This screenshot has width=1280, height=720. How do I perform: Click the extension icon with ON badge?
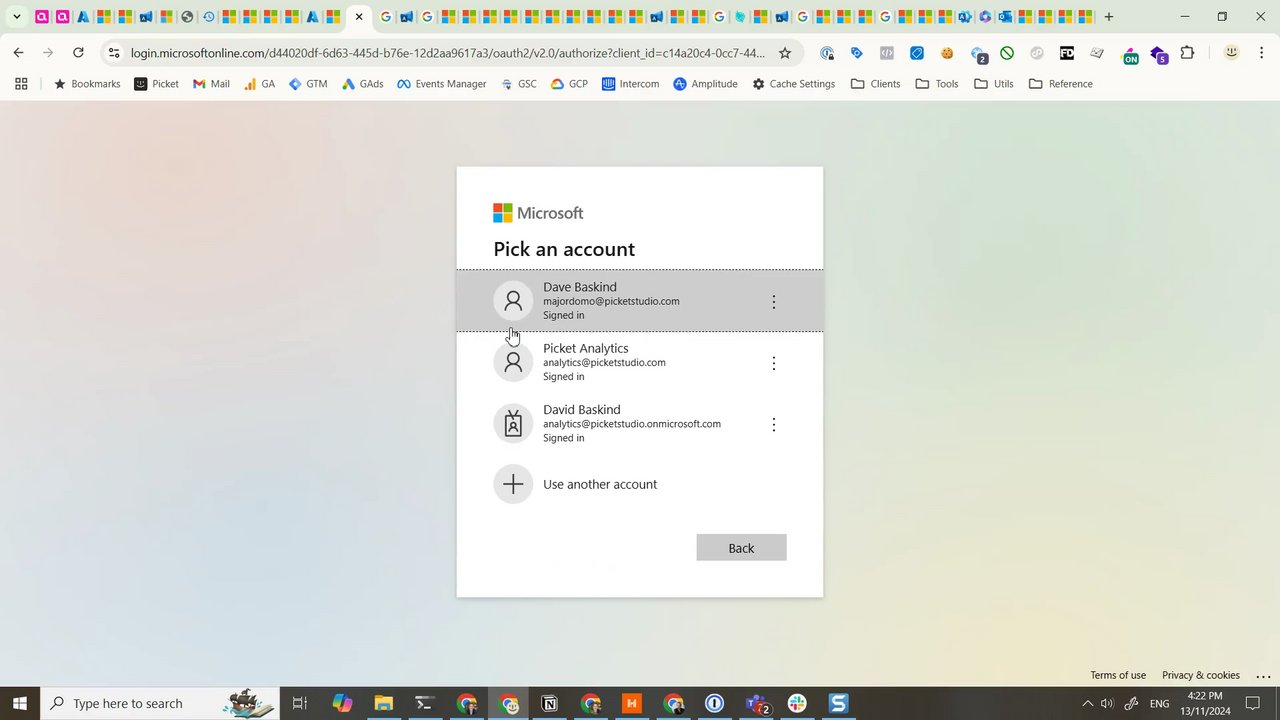click(1129, 55)
